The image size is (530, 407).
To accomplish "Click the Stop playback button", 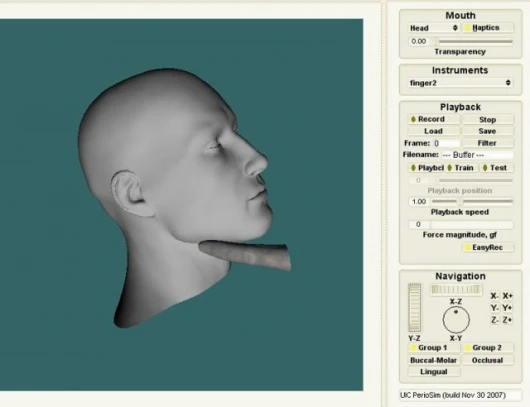I will coord(488,120).
